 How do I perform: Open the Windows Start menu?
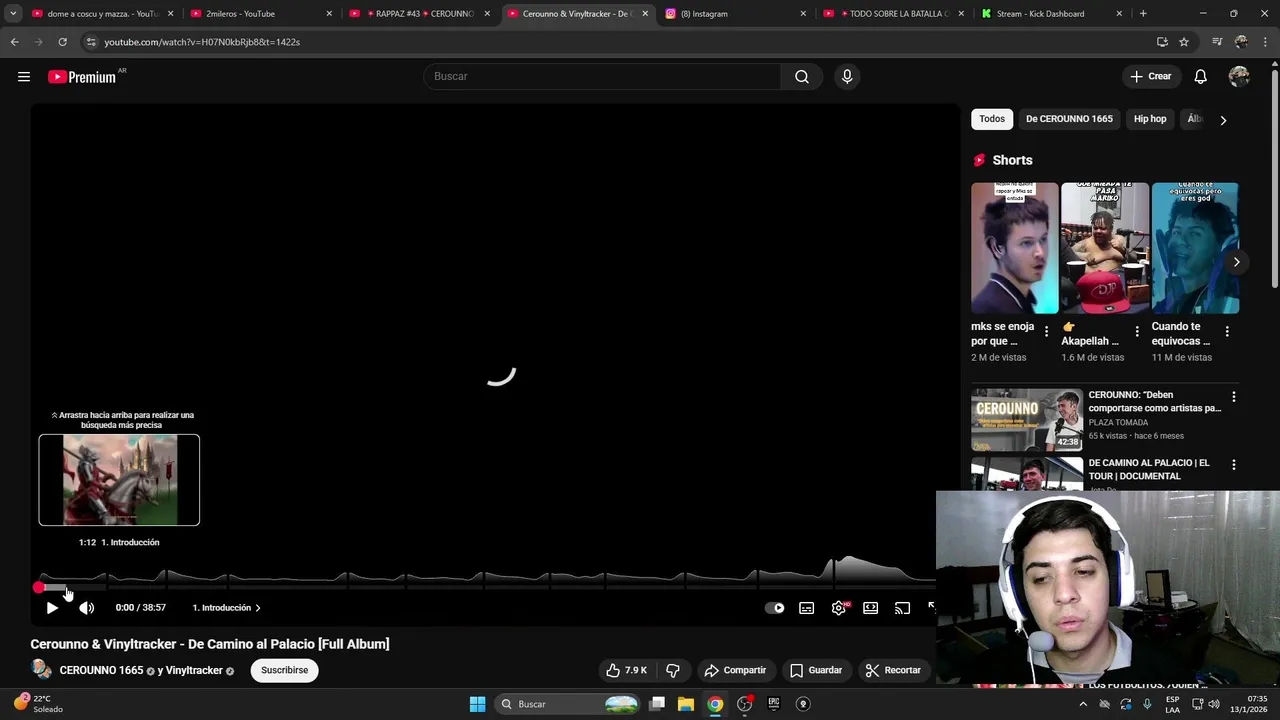click(x=478, y=704)
